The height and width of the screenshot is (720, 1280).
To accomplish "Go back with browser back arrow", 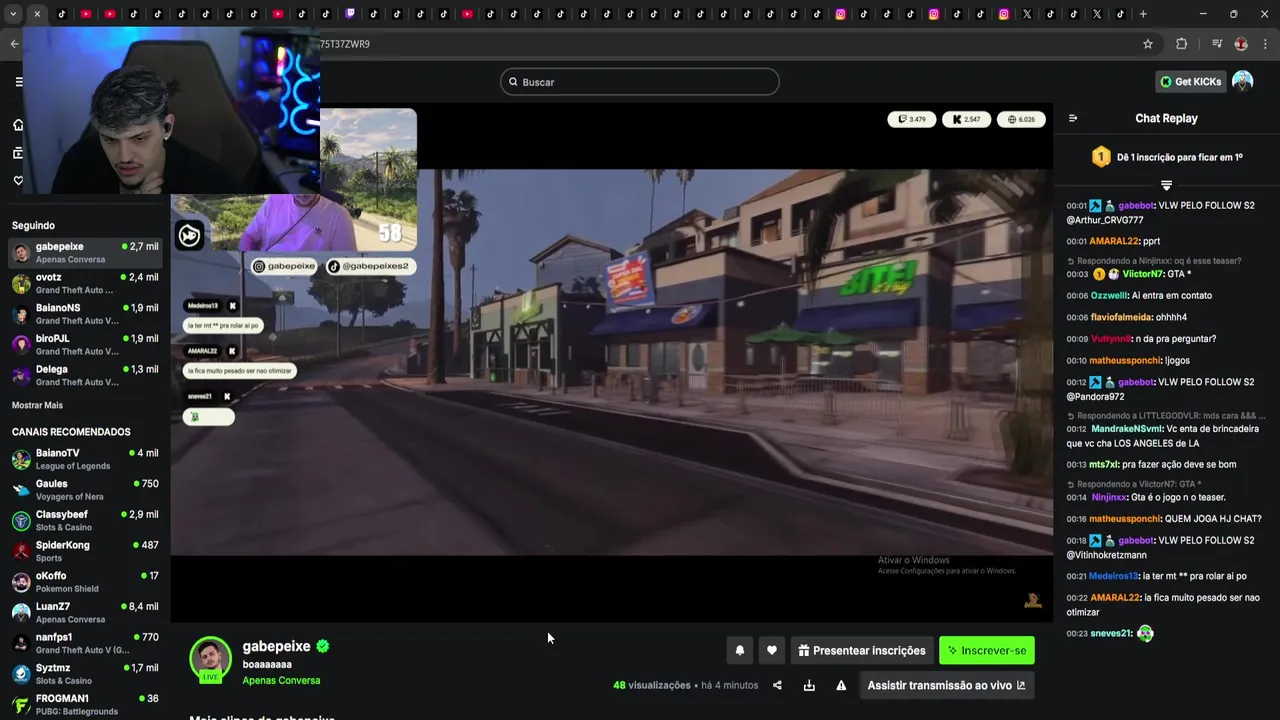I will (x=14, y=44).
